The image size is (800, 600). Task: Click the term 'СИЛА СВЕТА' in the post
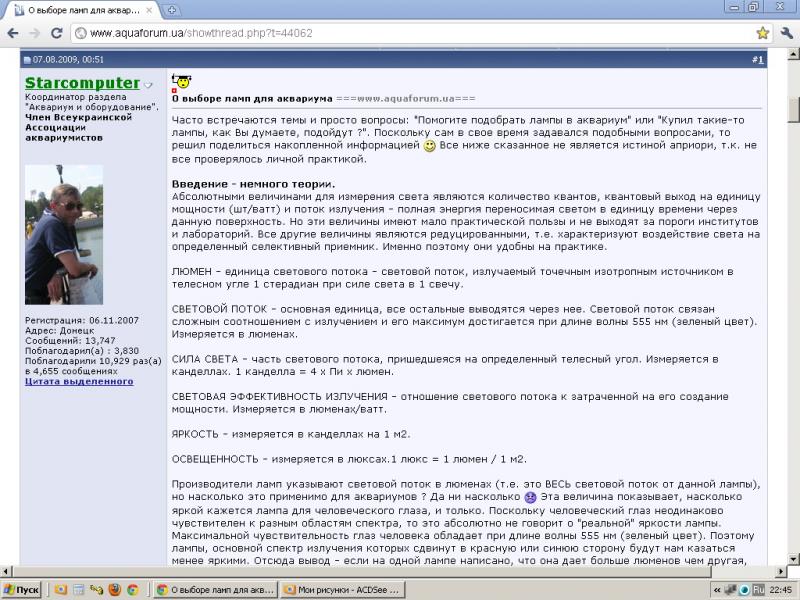(x=205, y=359)
